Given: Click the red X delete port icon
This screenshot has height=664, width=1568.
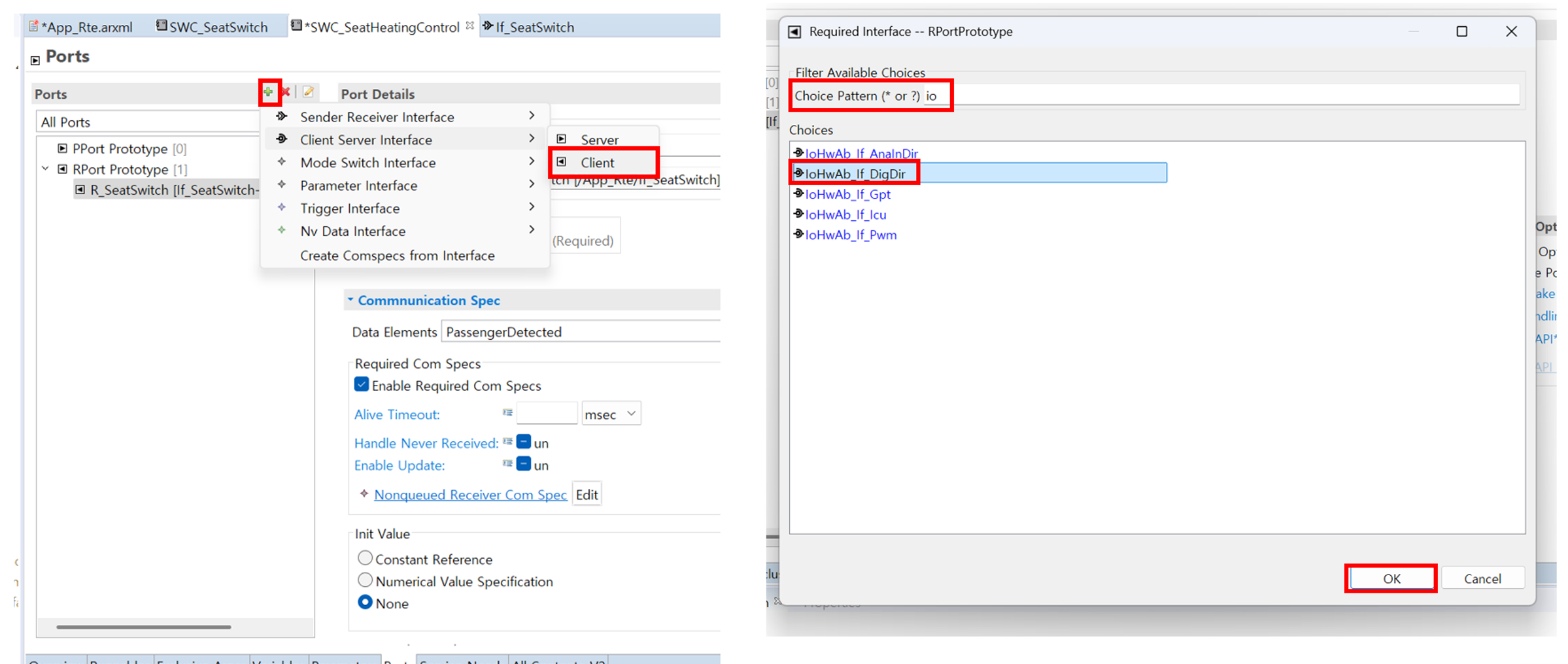Looking at the screenshot, I should pos(286,92).
